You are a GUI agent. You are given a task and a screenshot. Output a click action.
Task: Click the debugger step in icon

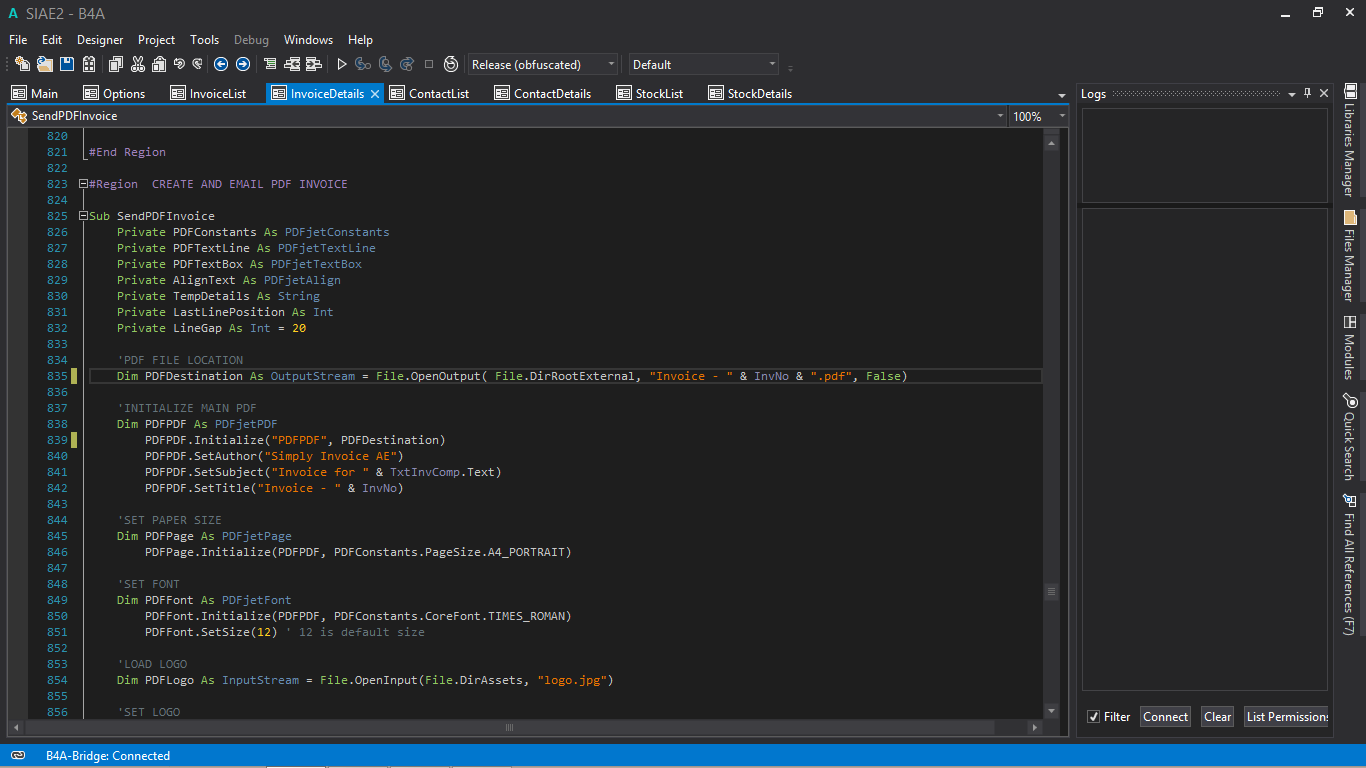coord(363,64)
